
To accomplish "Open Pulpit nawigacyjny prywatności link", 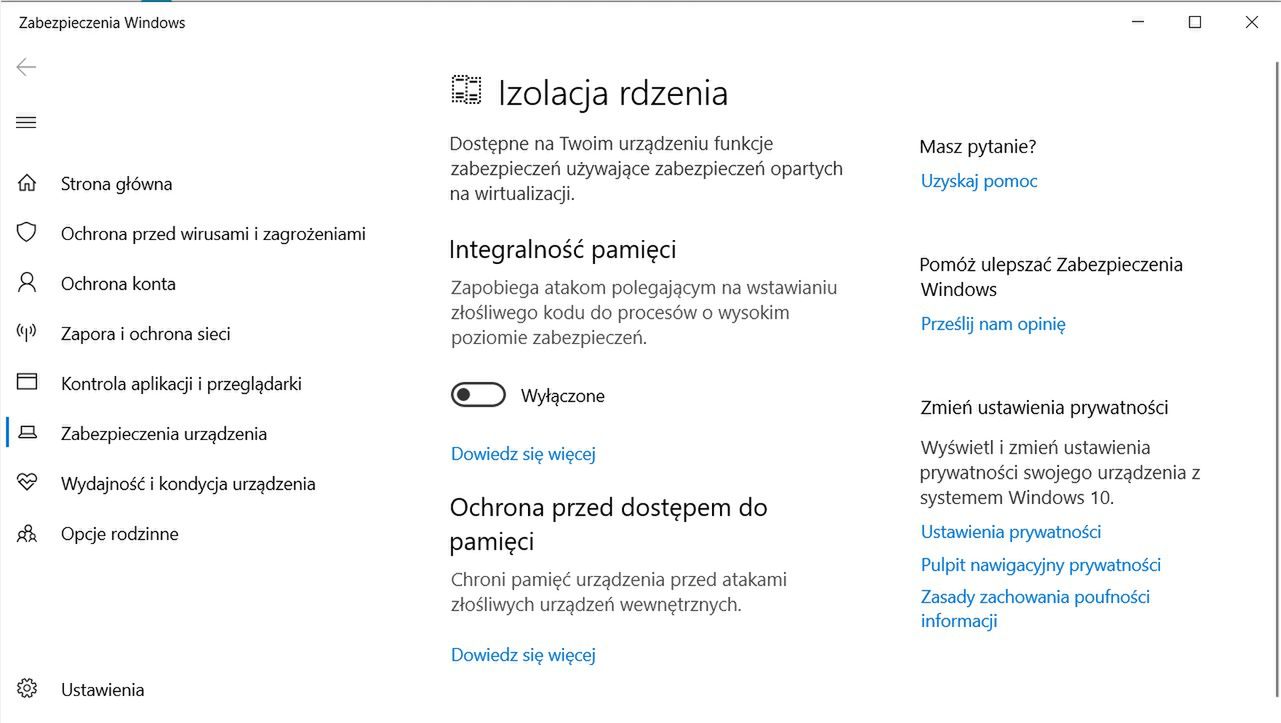I will (1040, 565).
